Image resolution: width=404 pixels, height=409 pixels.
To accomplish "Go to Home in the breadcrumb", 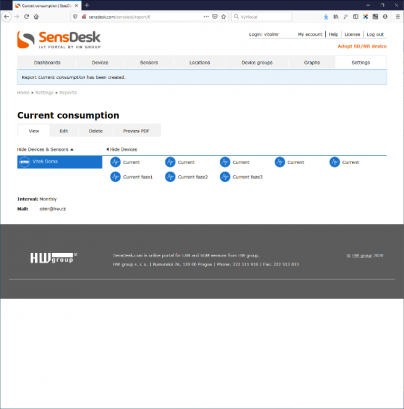I will (23, 93).
